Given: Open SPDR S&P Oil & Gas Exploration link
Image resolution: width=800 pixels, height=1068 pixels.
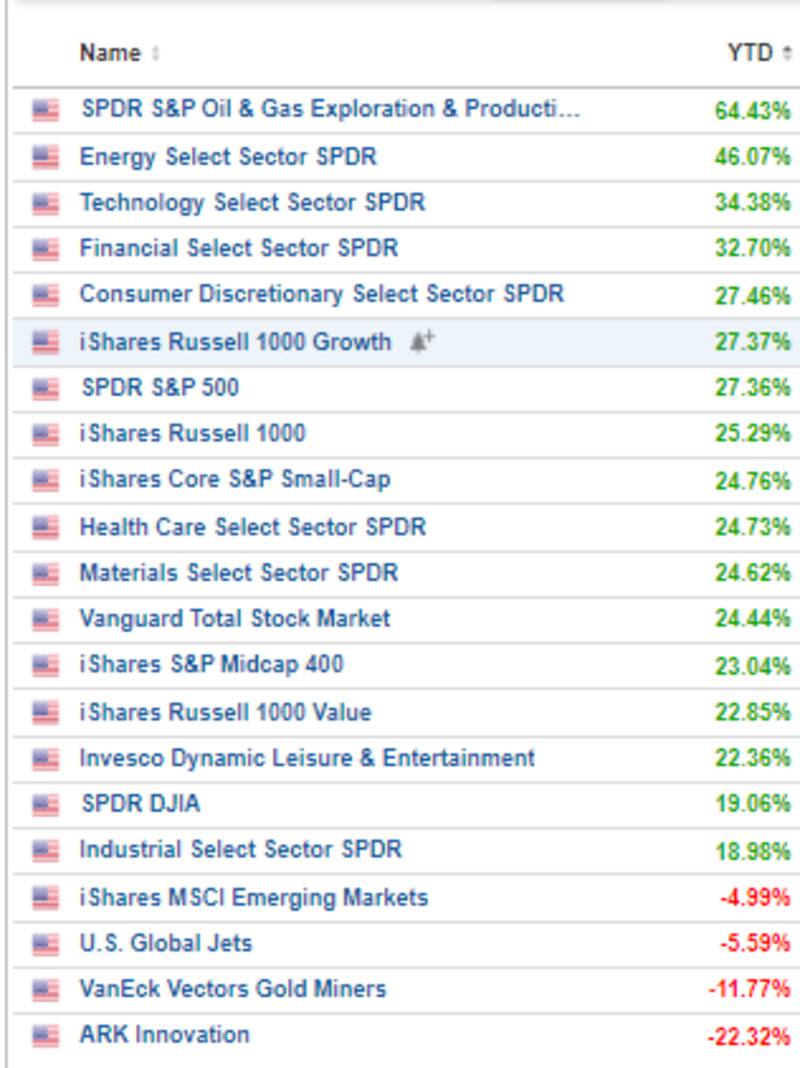Looking at the screenshot, I should point(330,109).
